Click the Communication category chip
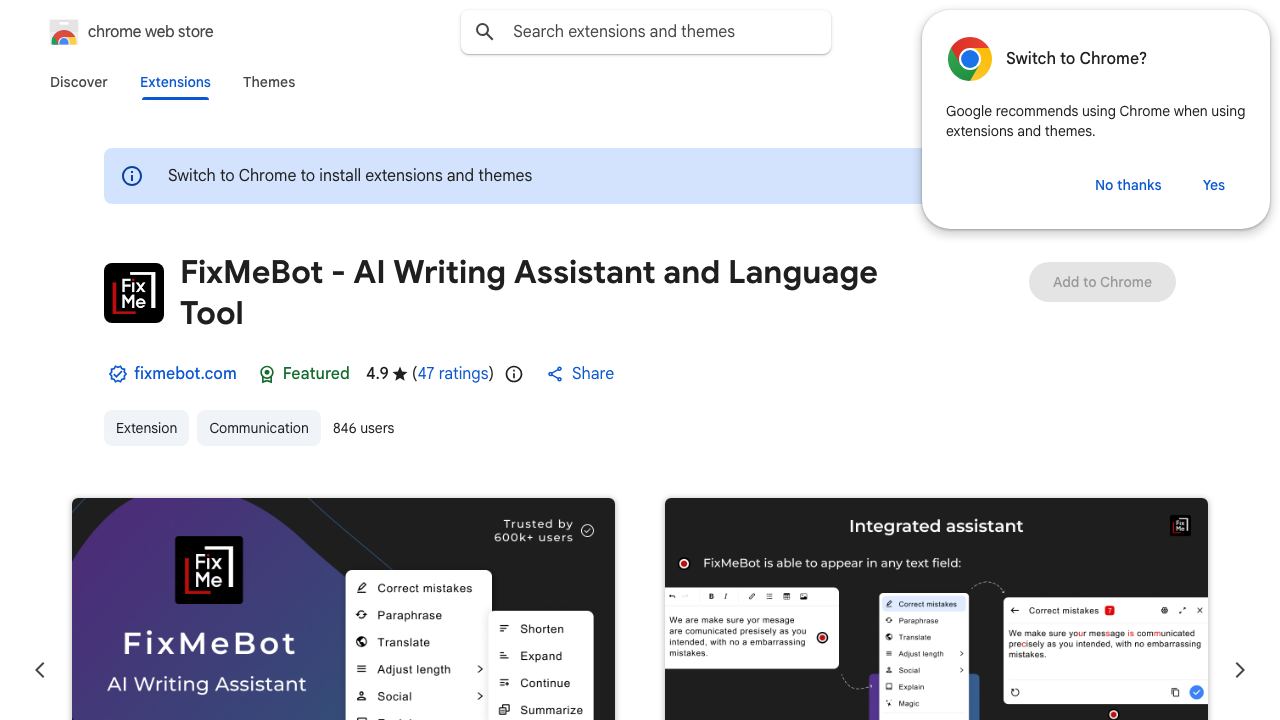The image size is (1280, 720). (259, 428)
